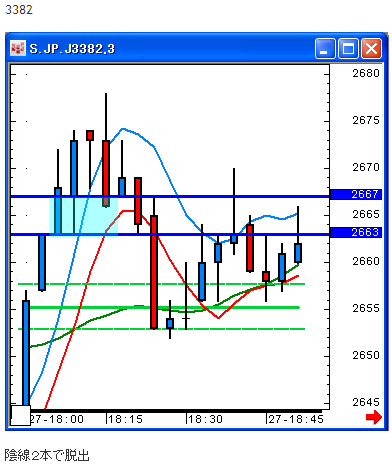Click the 27-18:00 time axis label
392x469 pixels.
click(57, 419)
